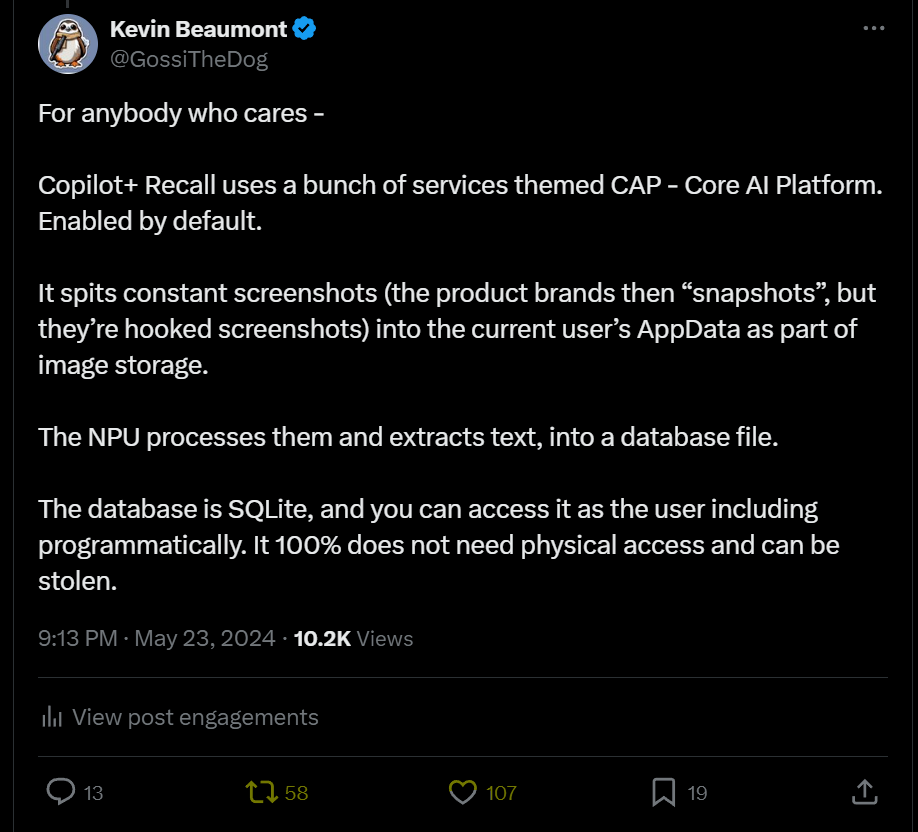The image size is (918, 832).
Task: Click the 19 bookmarks count
Action: tap(697, 793)
